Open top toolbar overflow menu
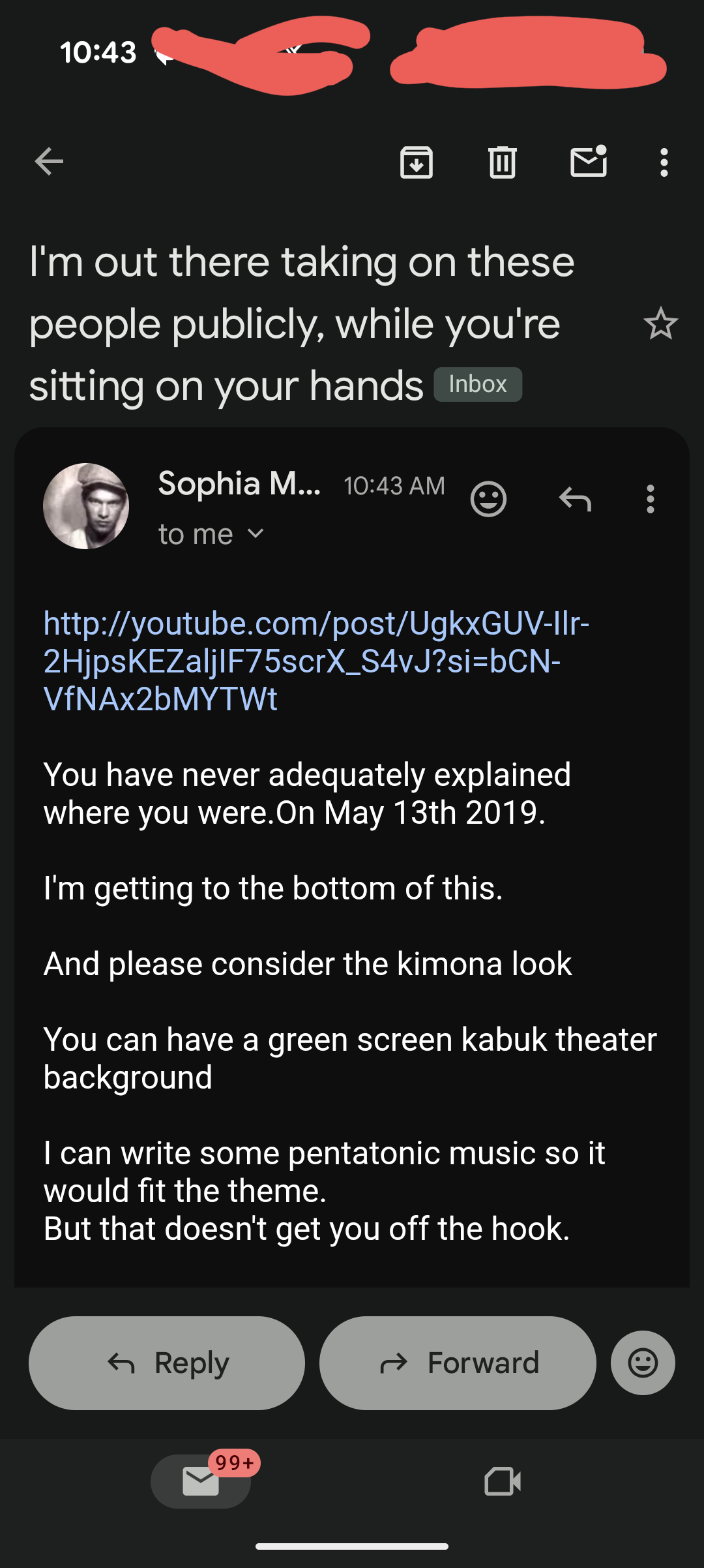Screen dimensions: 704x1568 [664, 162]
